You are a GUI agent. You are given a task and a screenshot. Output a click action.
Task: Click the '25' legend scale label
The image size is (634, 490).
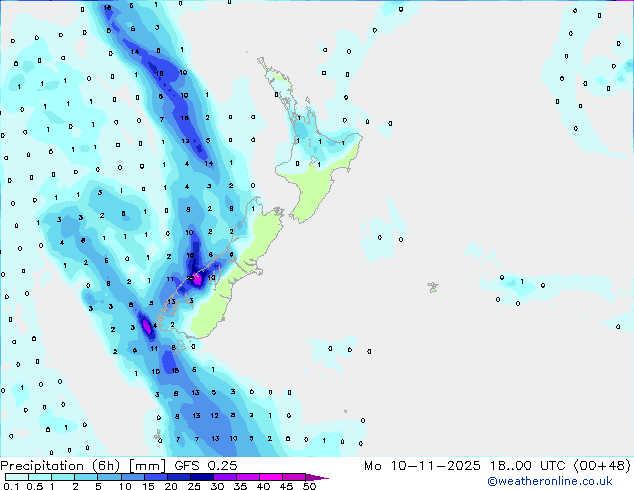(x=194, y=486)
